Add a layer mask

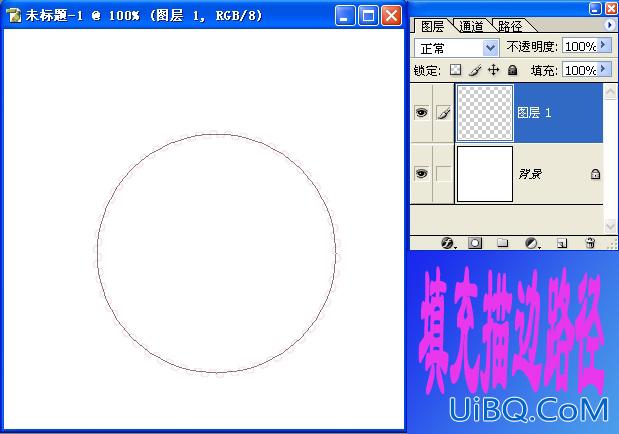pos(475,243)
